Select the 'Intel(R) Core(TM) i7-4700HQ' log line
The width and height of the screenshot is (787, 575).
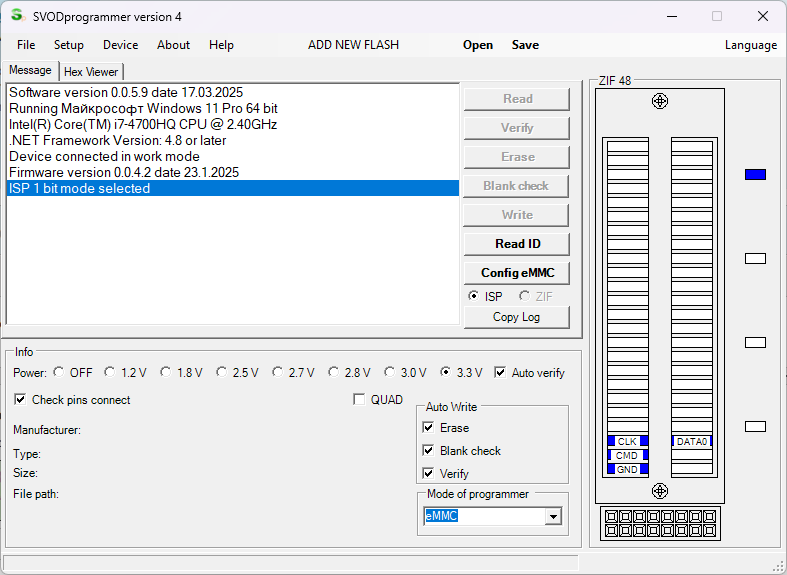[x=233, y=124]
